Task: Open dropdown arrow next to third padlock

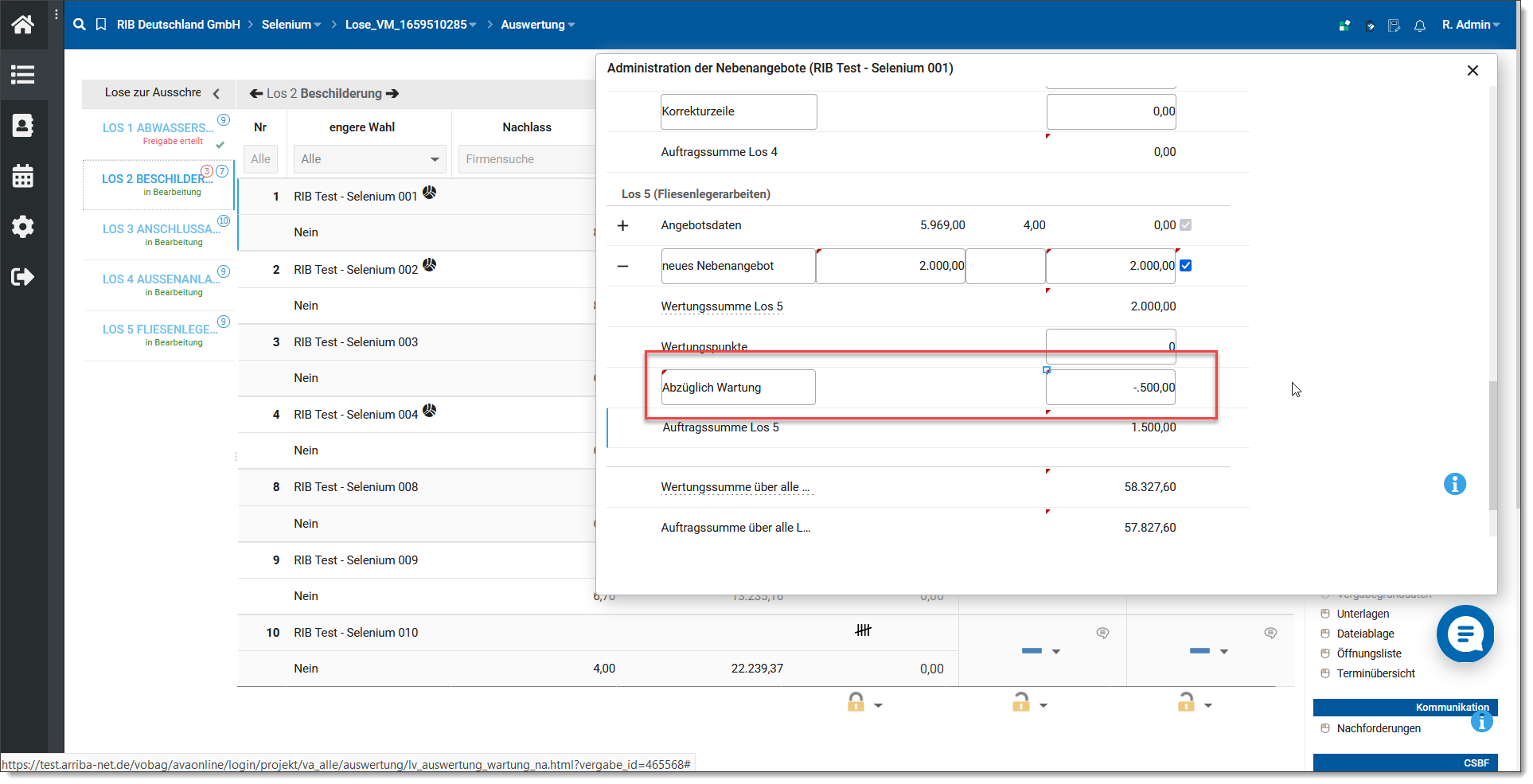Action: (1208, 705)
